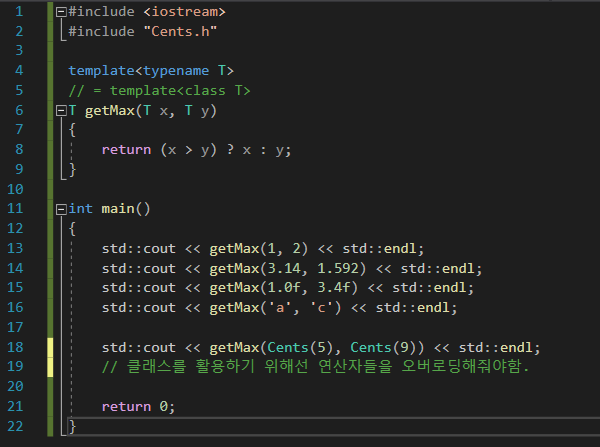600x447 pixels.
Task: Click the getMax function name on line 6
Action: click(110, 111)
